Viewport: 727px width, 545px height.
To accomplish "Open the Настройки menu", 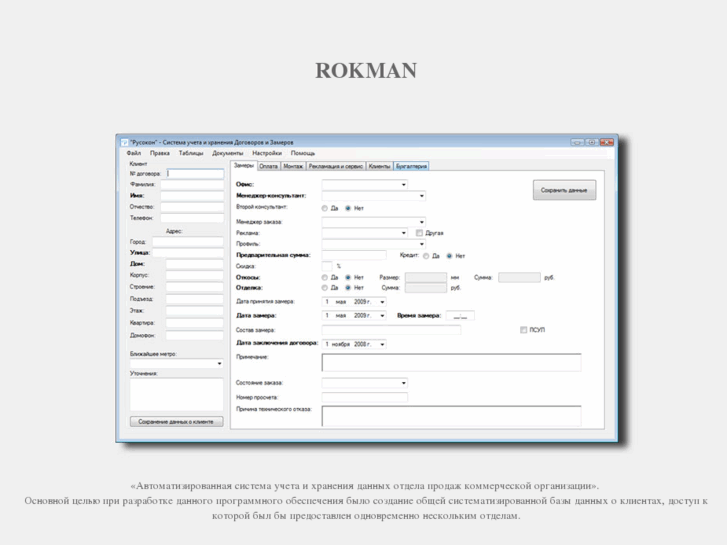I will pos(267,153).
